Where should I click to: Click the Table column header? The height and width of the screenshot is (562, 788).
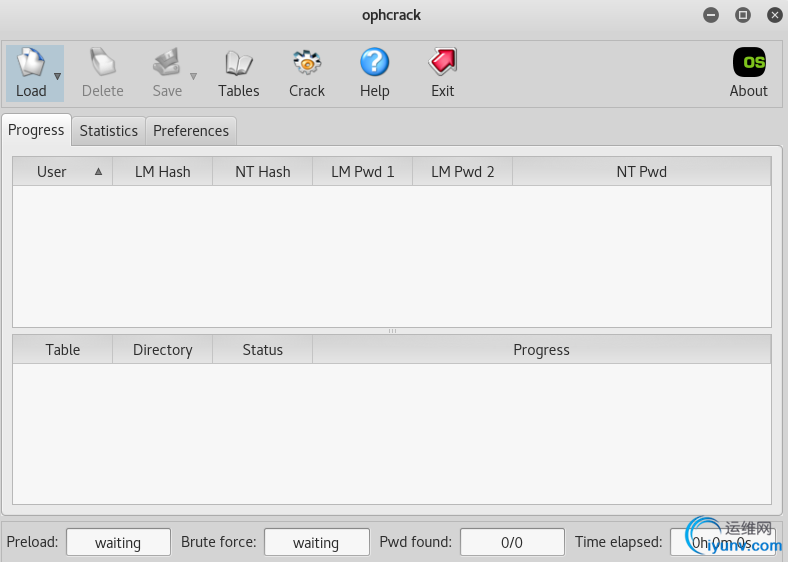pyautogui.click(x=62, y=349)
